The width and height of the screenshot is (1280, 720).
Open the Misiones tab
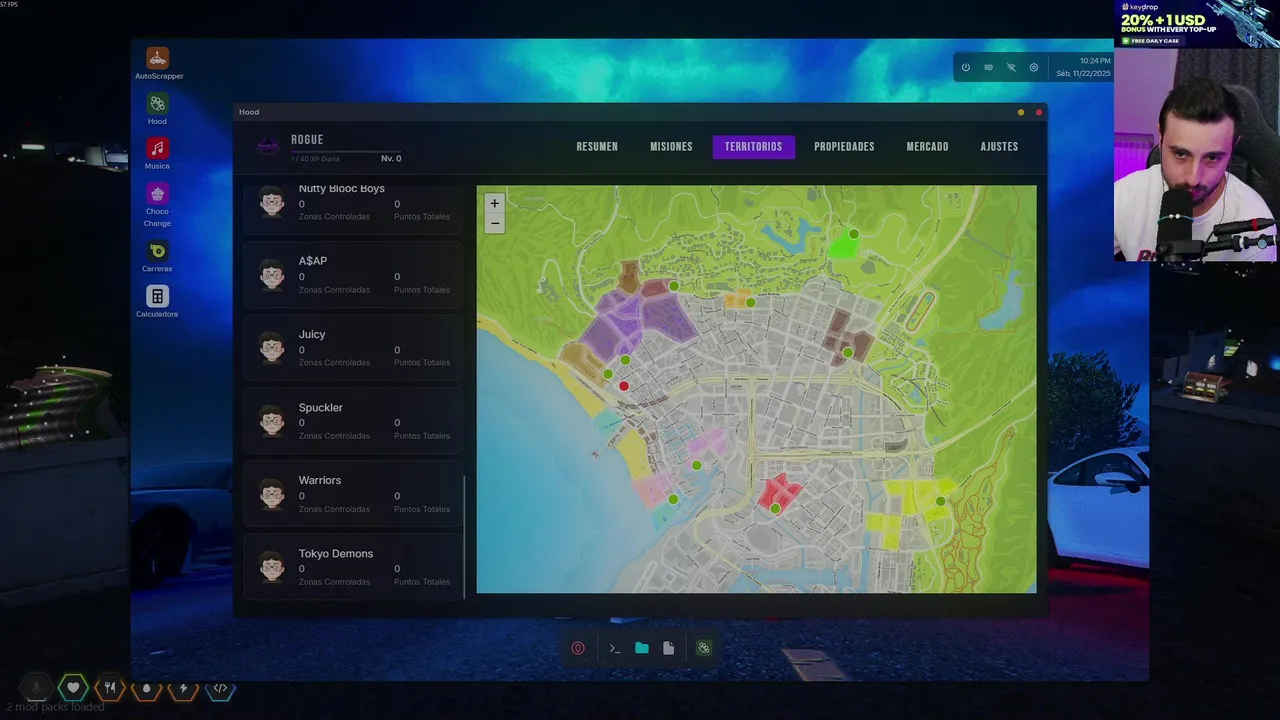[671, 147]
